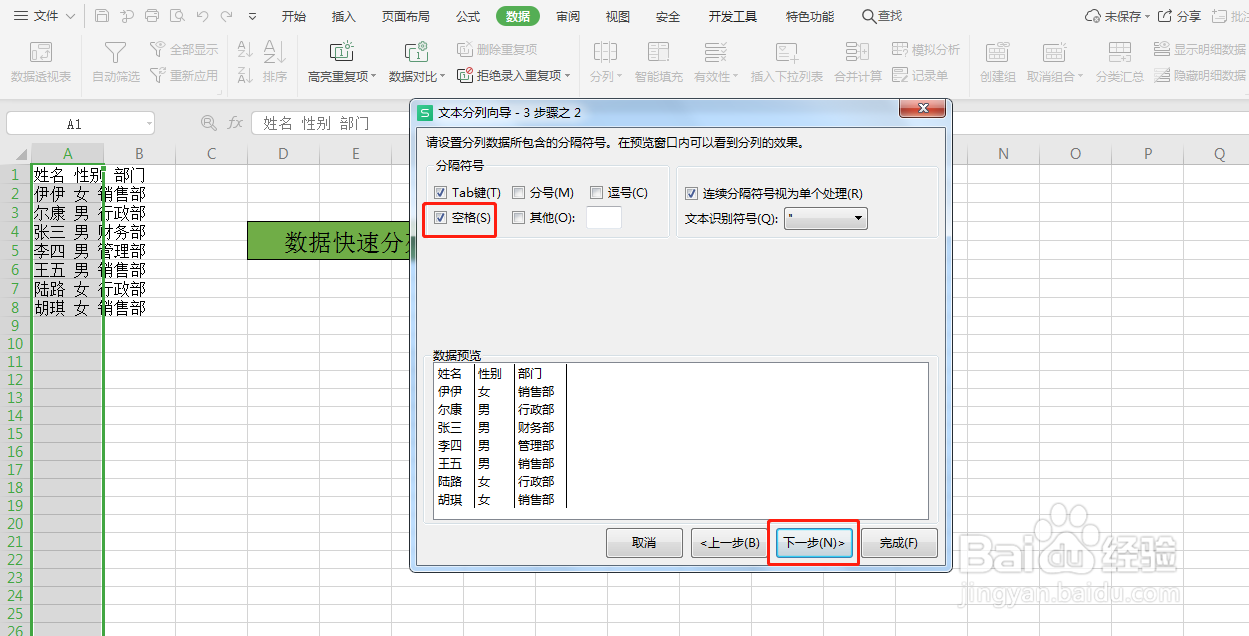Select the 数据透视表 (PivotTable) icon
The height and width of the screenshot is (636, 1249).
(40, 52)
